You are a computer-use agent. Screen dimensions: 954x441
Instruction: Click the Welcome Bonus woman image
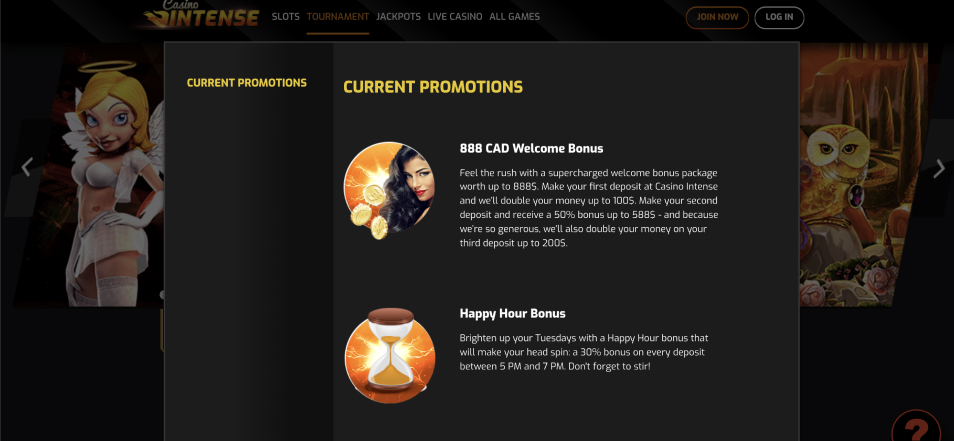point(389,190)
